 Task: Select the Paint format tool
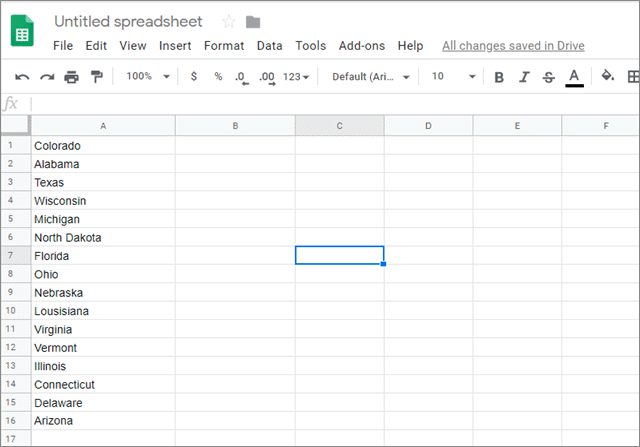point(96,77)
